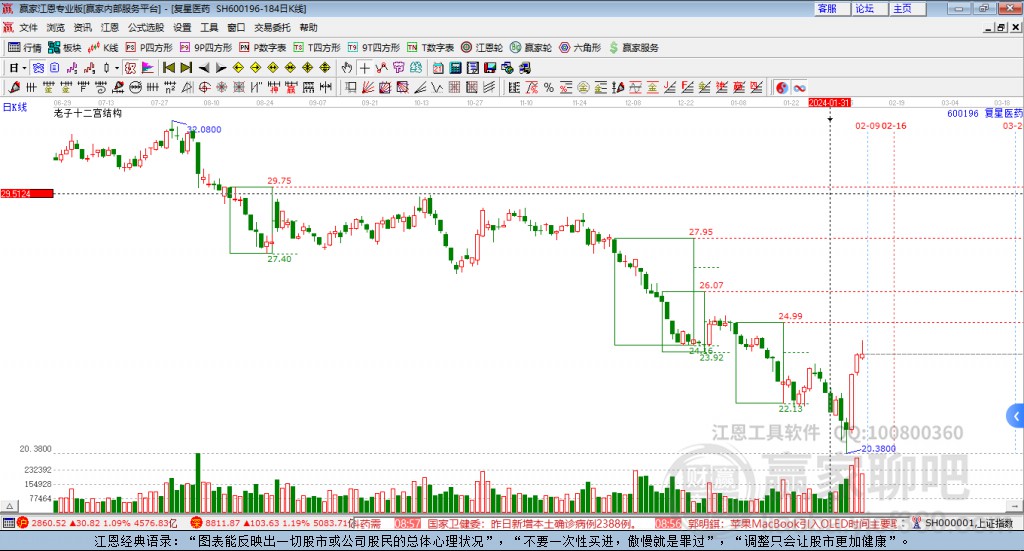Open the 板块 sectors view
Screen dimensions: 1024x551
pyautogui.click(x=64, y=48)
